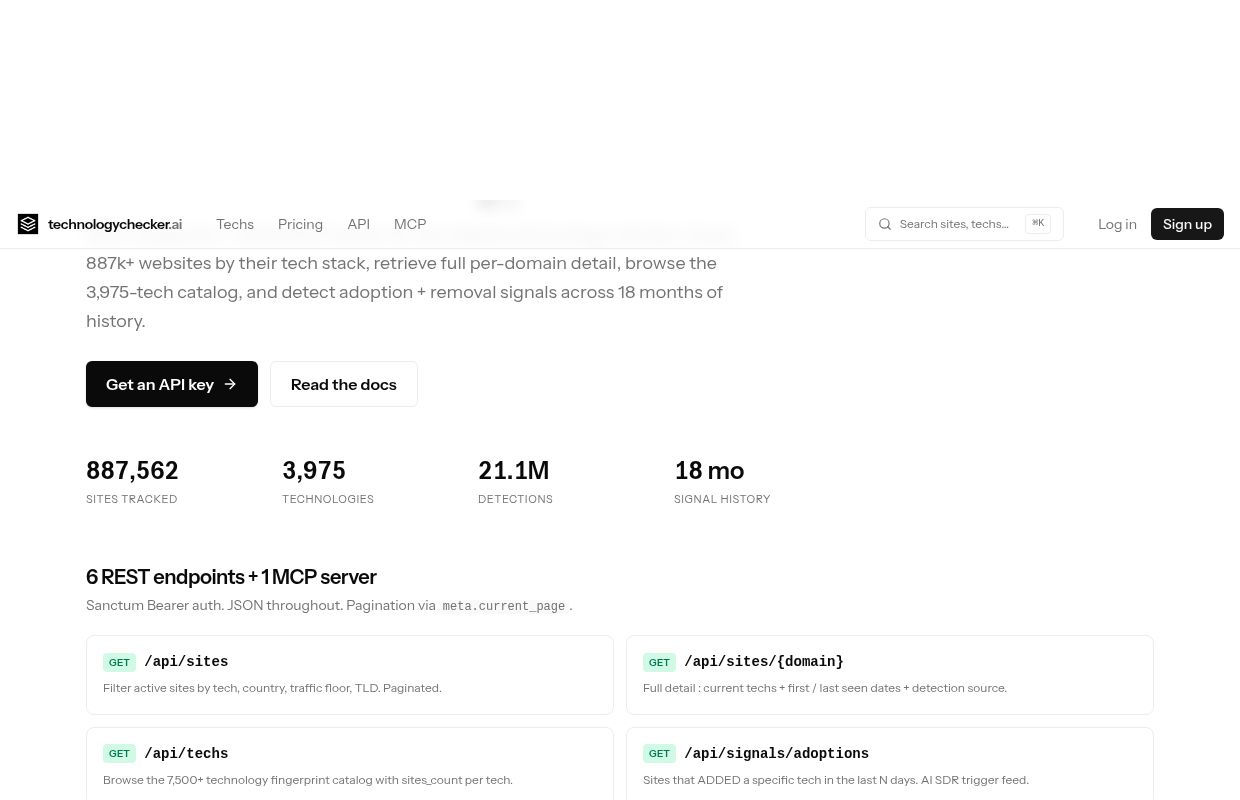Click the Sign up button
The width and height of the screenshot is (1240, 800).
(1187, 224)
